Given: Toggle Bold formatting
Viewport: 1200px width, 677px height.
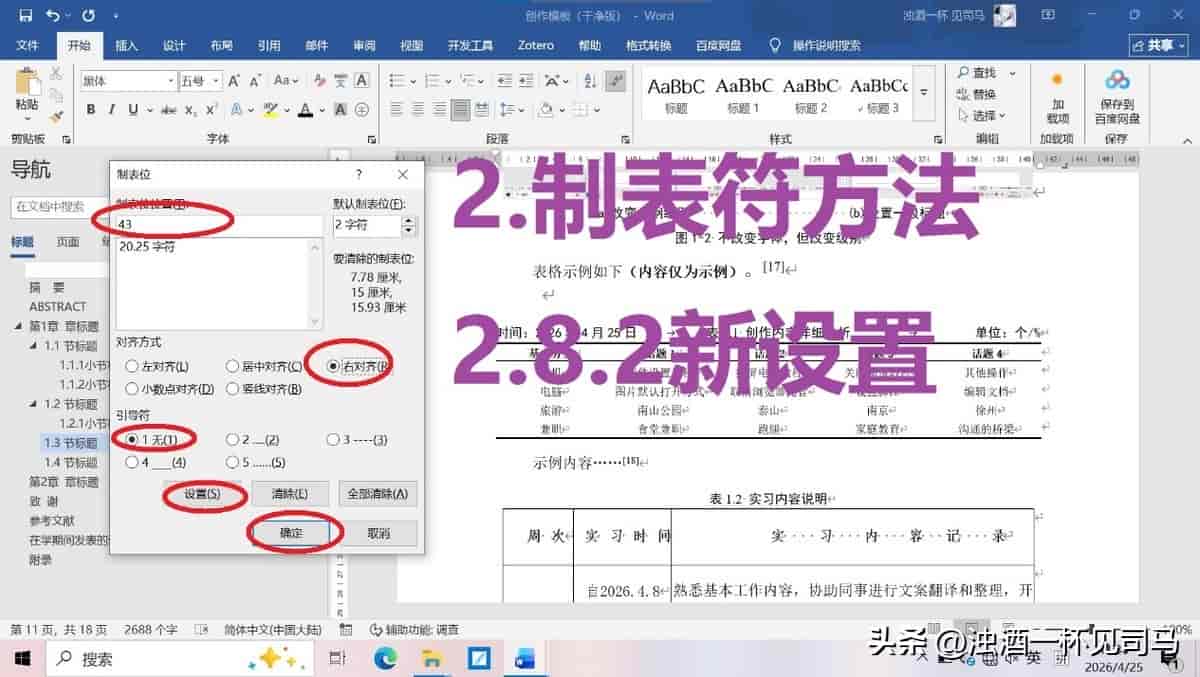Looking at the screenshot, I should pyautogui.click(x=90, y=110).
